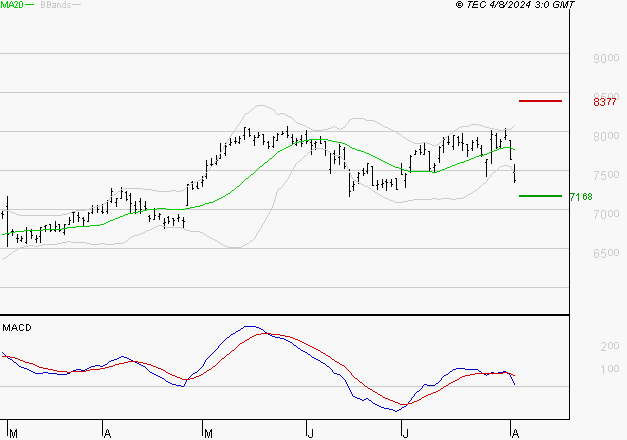Click the BBands legend label

(x=56, y=5)
